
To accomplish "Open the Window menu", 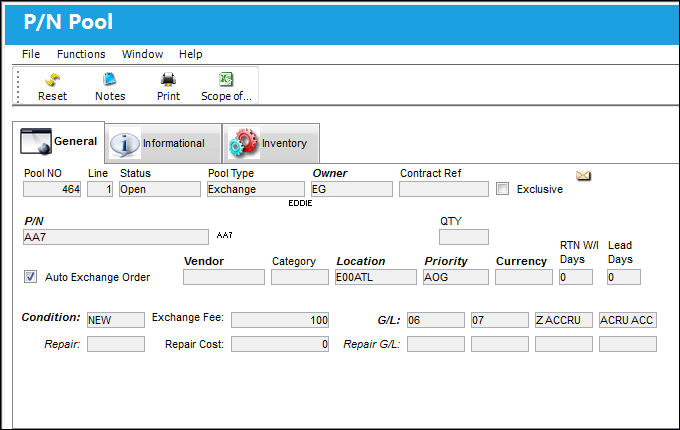I will (142, 54).
